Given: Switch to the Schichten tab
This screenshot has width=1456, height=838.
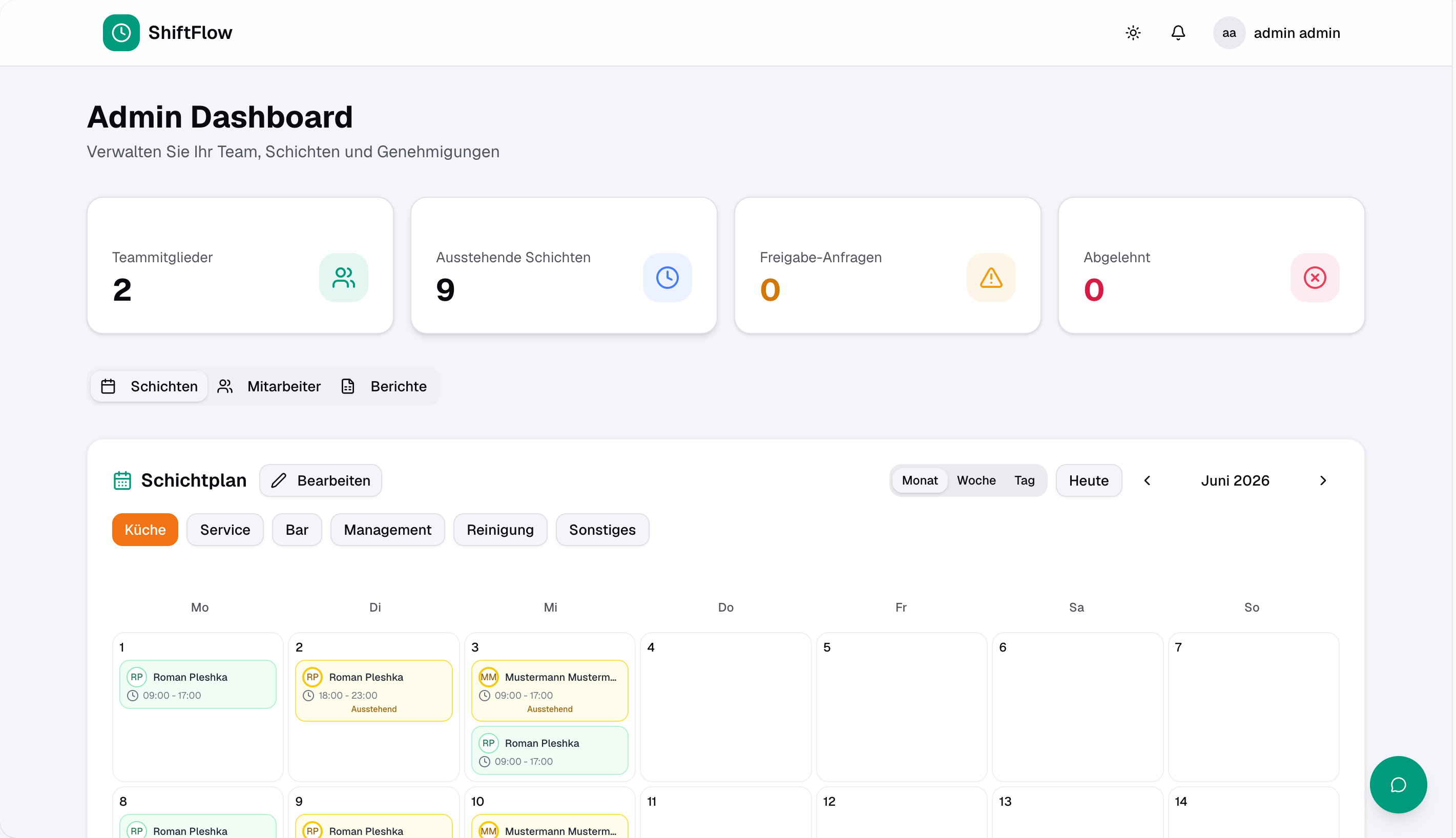Looking at the screenshot, I should click(x=149, y=386).
